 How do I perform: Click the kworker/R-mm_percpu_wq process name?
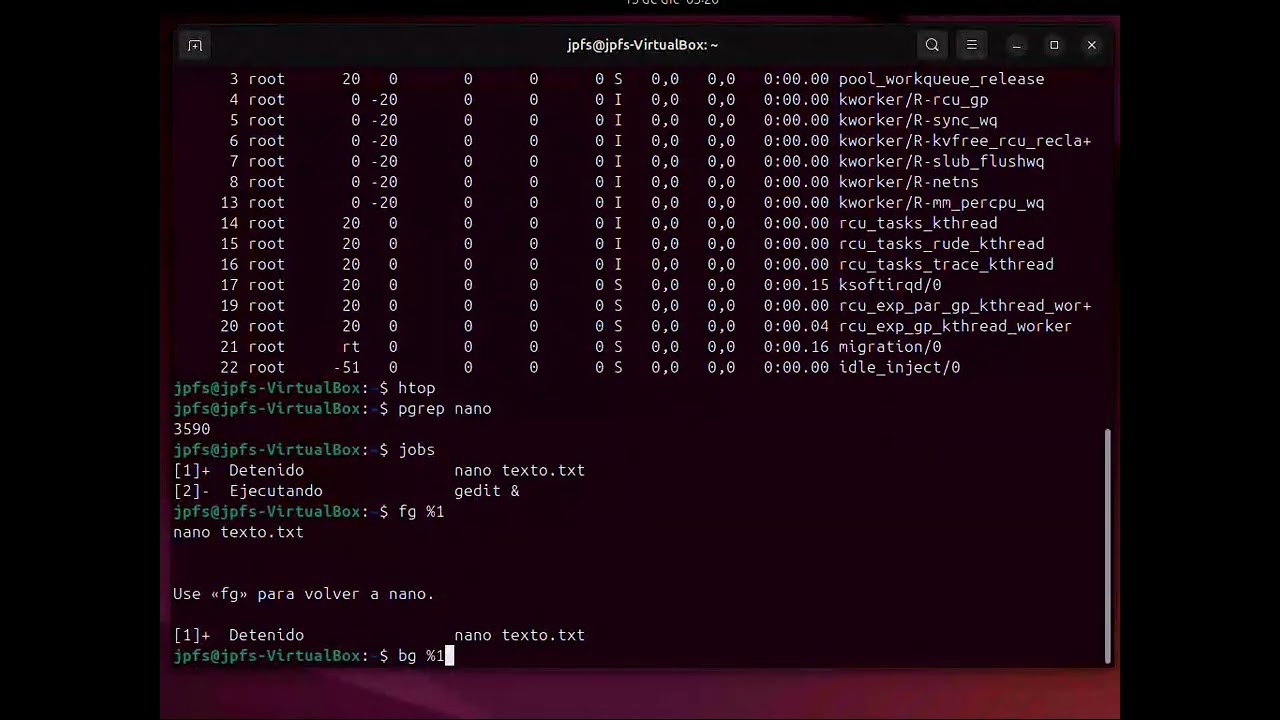point(941,203)
